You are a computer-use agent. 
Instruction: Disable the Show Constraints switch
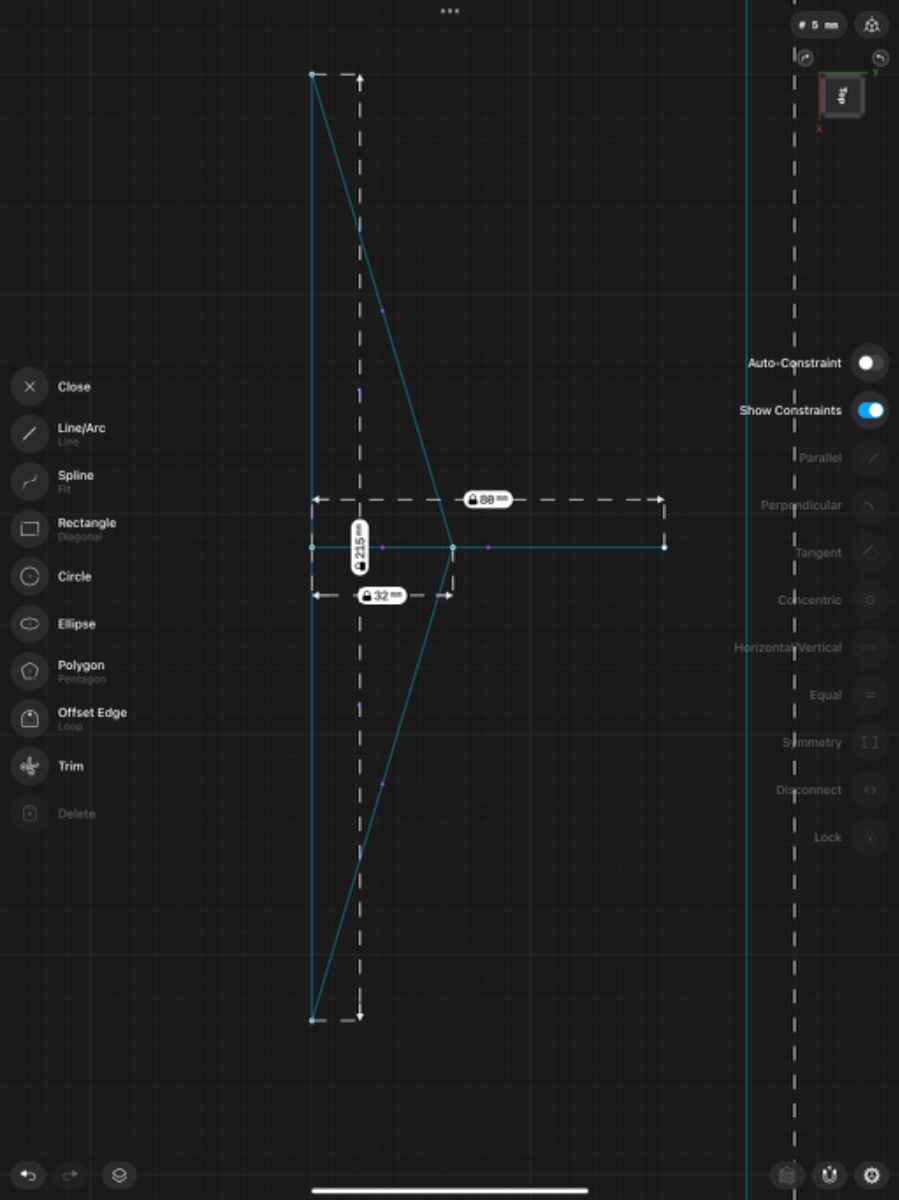click(x=870, y=410)
